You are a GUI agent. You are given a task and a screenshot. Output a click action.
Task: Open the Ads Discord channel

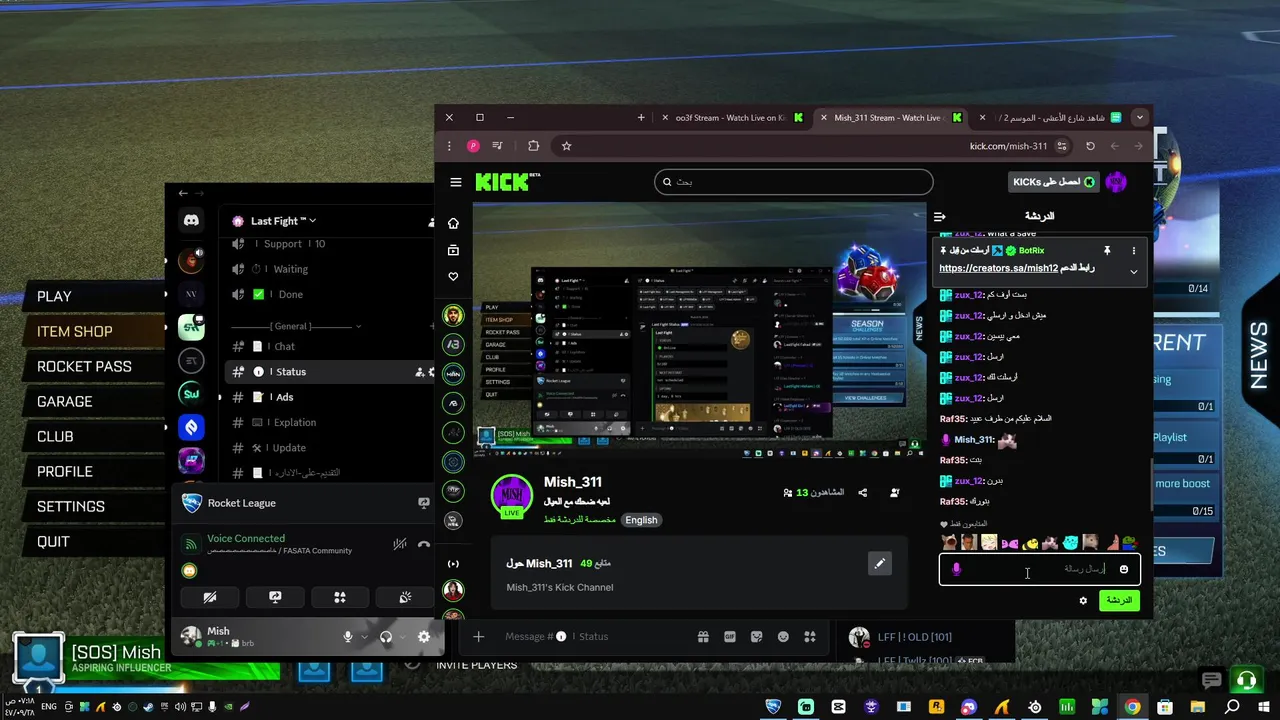pyautogui.click(x=330, y=397)
